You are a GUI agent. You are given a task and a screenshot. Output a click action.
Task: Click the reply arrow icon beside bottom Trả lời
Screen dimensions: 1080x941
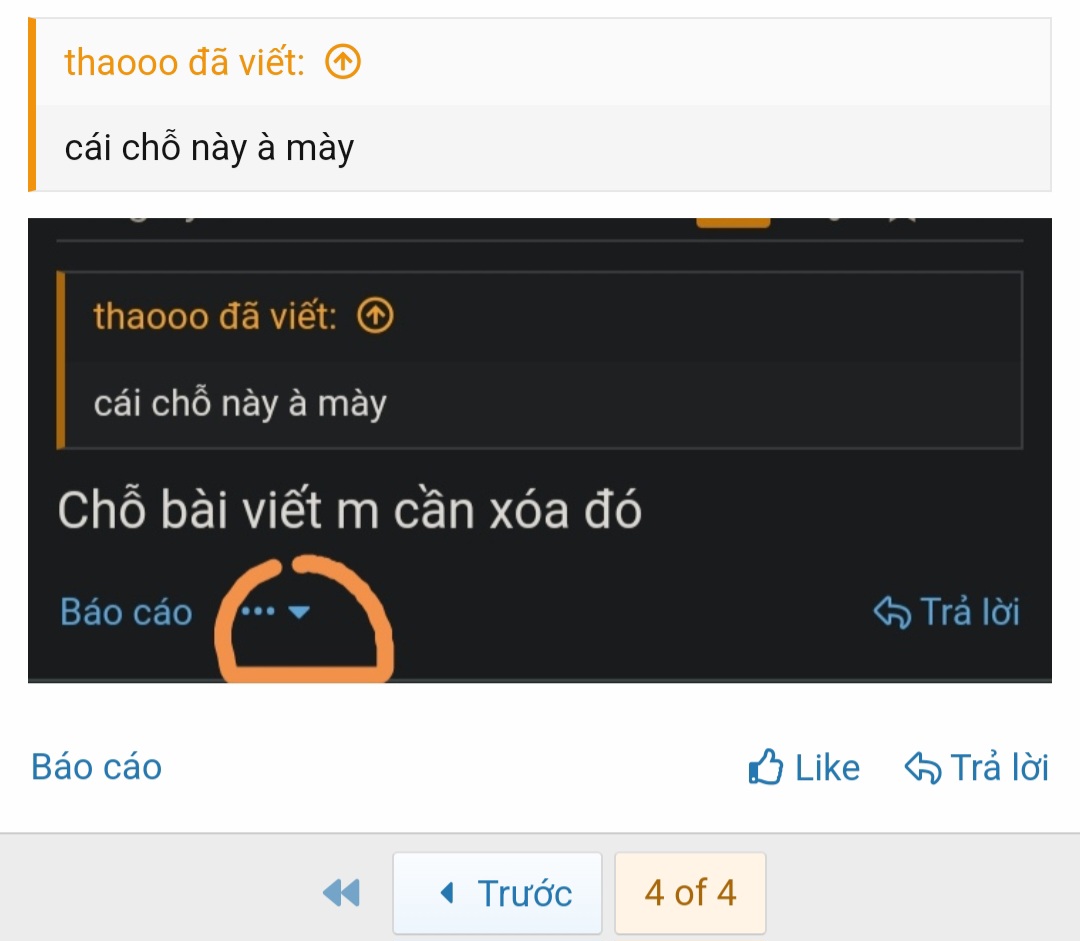tap(923, 767)
